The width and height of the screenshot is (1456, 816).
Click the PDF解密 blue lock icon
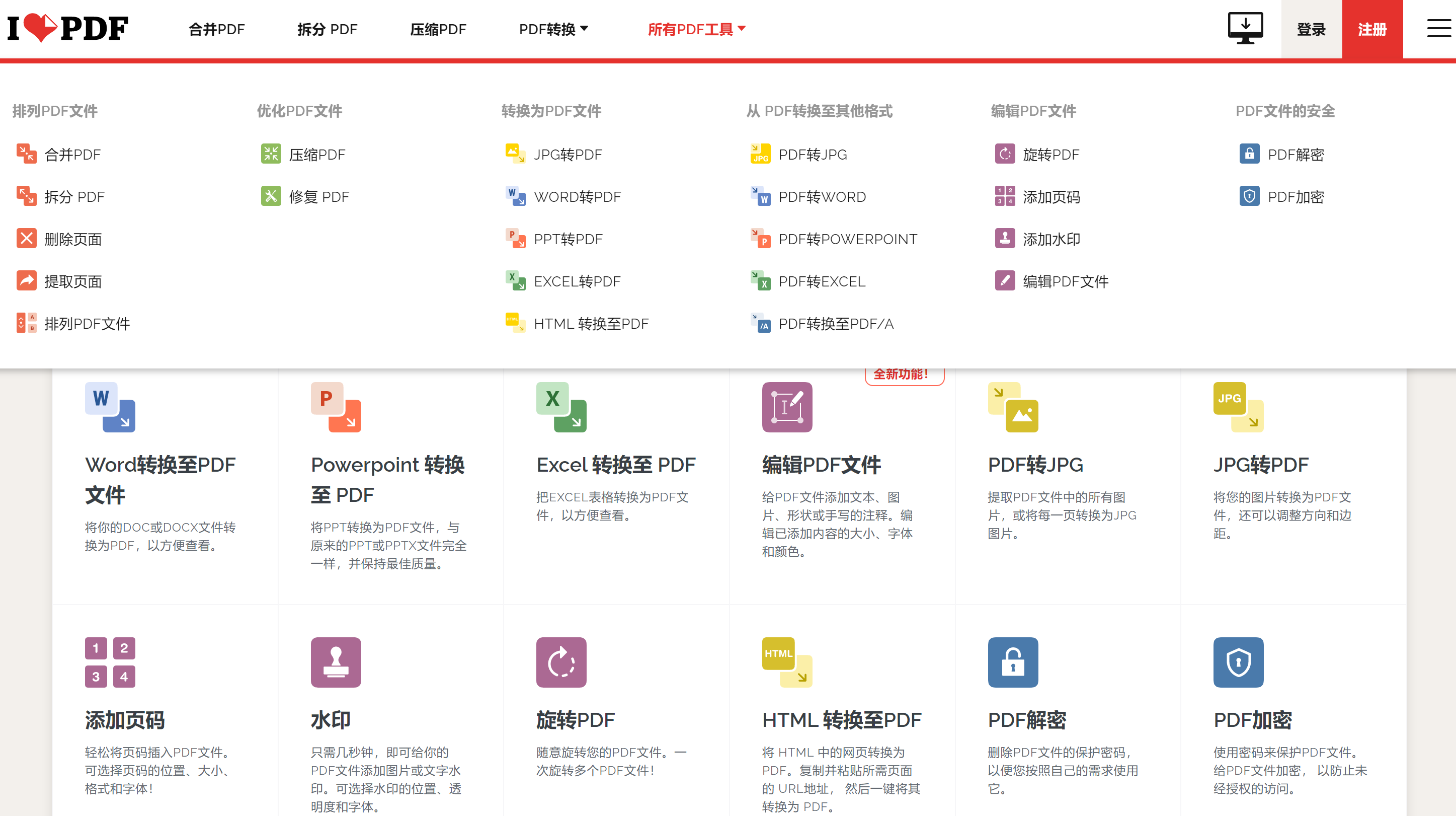point(1249,154)
